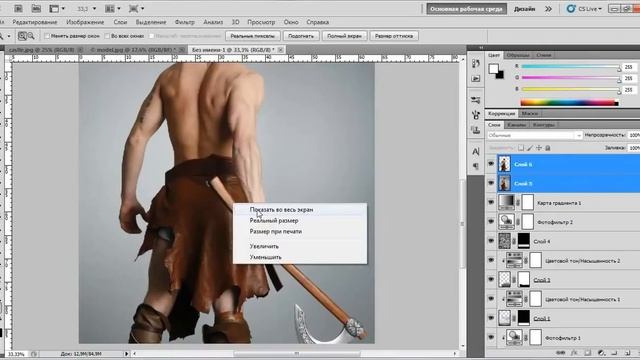This screenshot has width=640, height=360.
Task: Open the CS Live dropdown arrow
Action: tap(600, 9)
